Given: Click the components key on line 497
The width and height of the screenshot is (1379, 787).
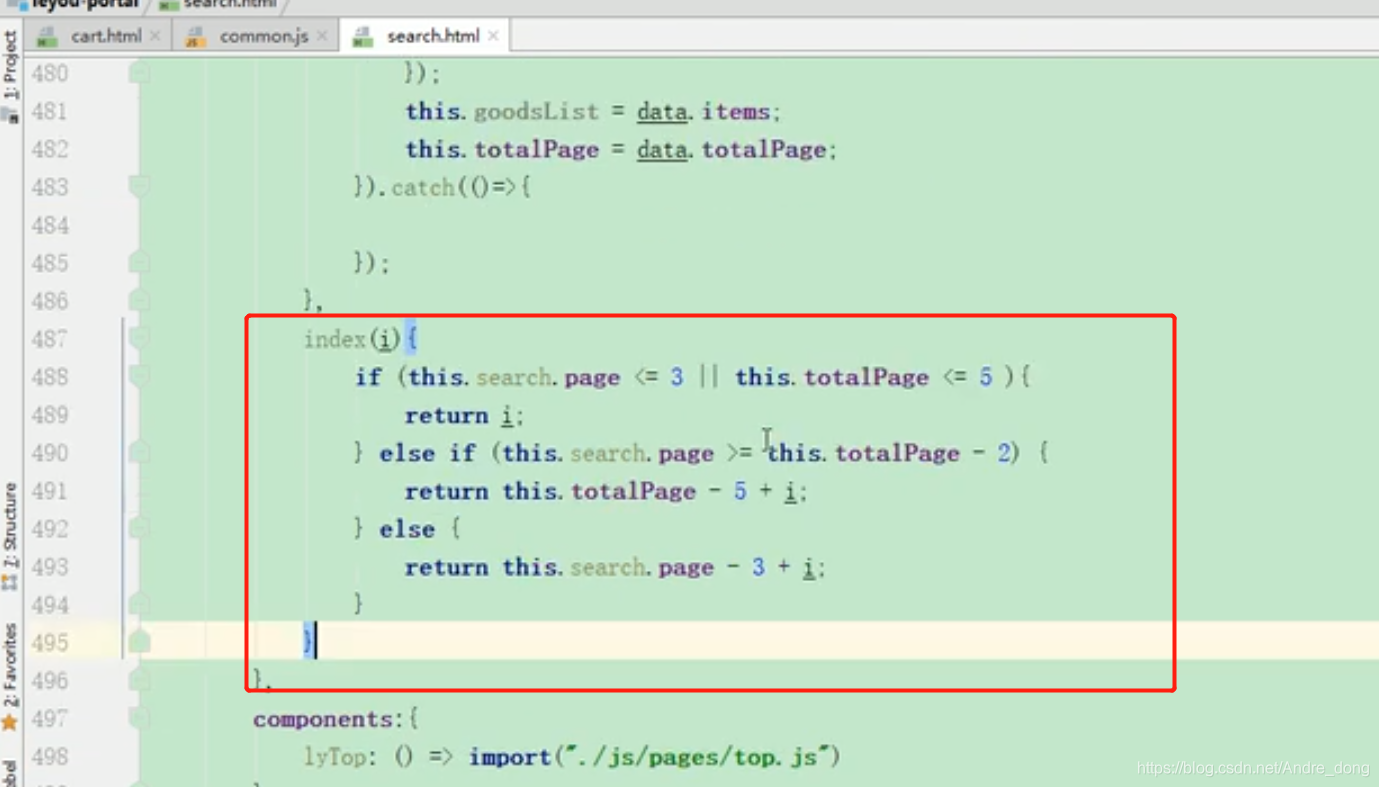Looking at the screenshot, I should point(323,719).
